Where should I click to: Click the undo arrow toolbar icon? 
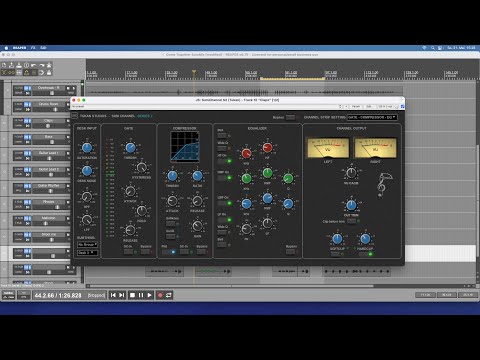coord(34,65)
